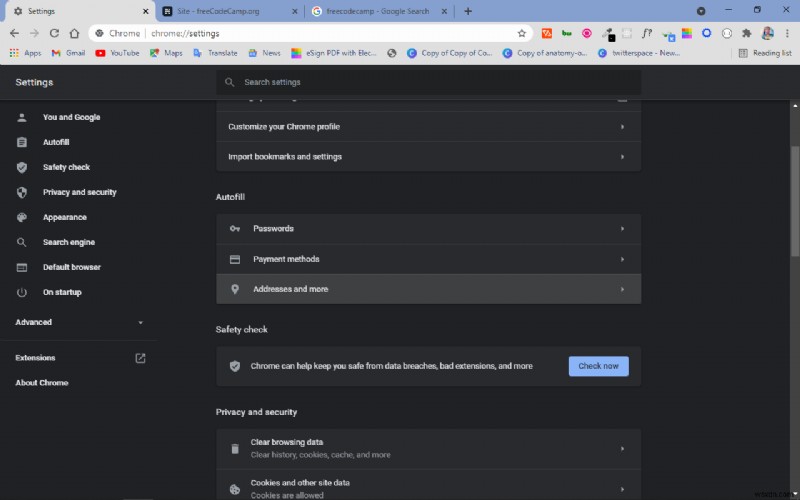Click the profile avatar in toolbar
Screen dimensions: 800x500
(x=767, y=33)
